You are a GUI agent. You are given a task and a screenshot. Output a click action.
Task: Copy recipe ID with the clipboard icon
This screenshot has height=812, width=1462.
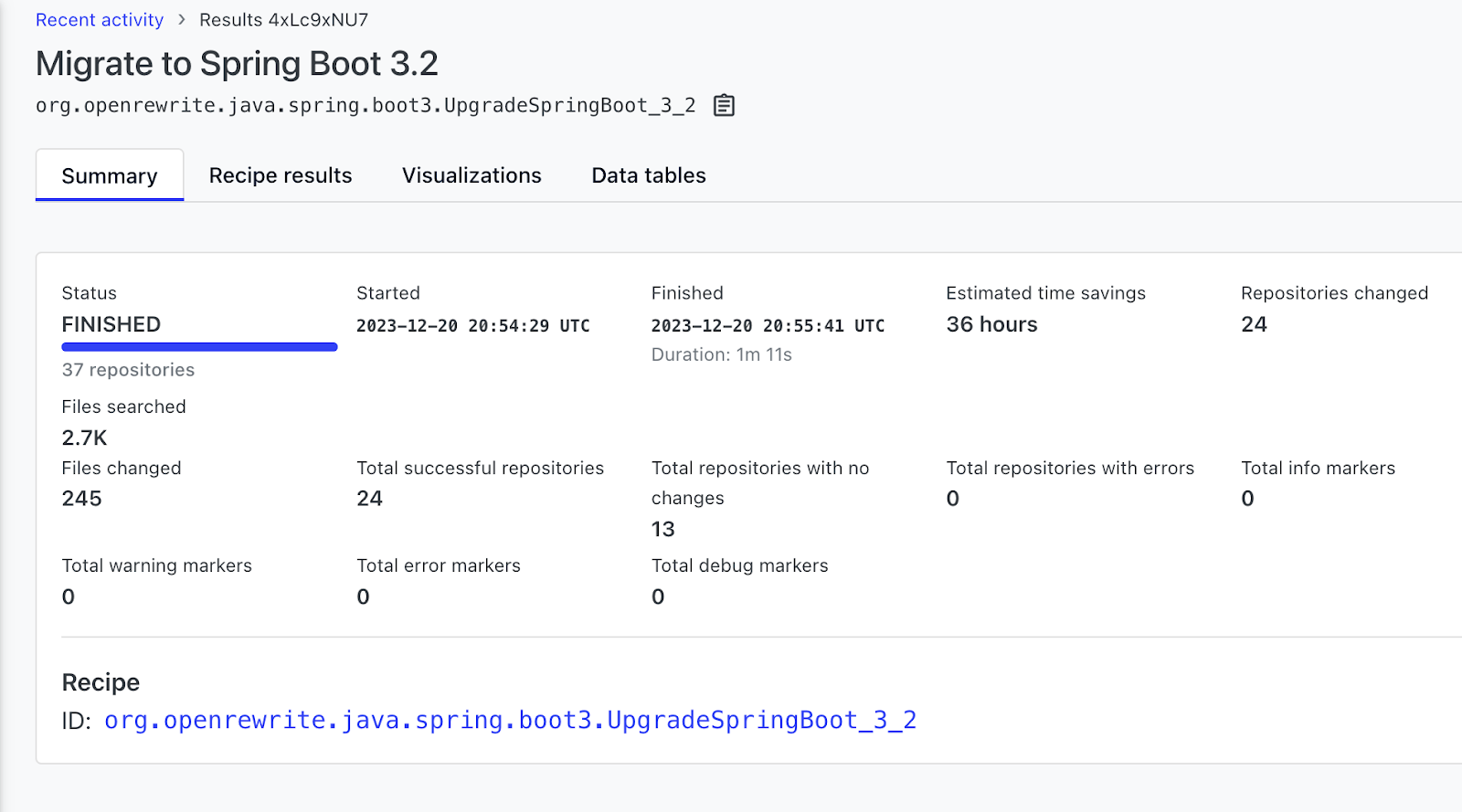724,105
